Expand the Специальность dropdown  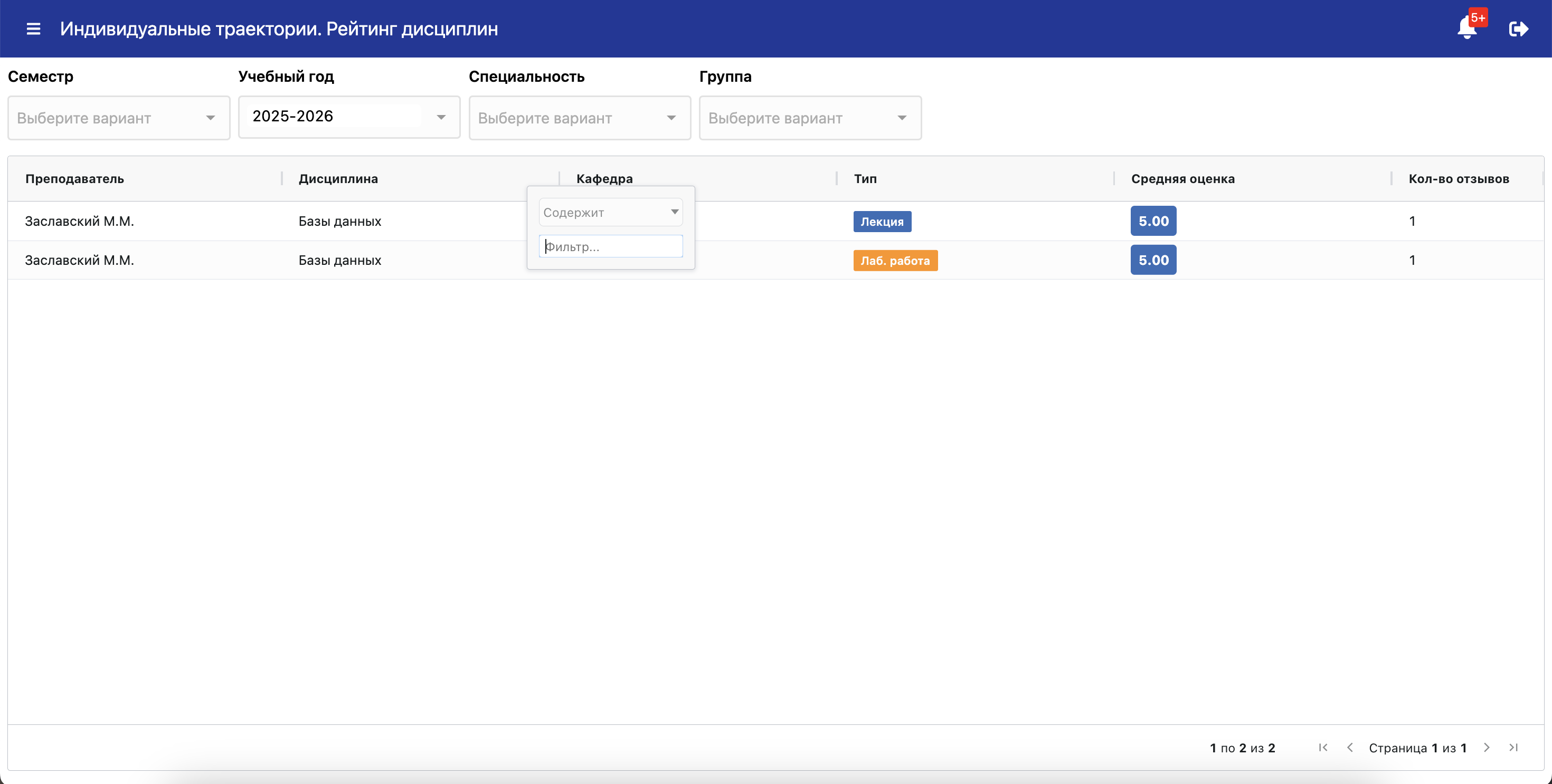click(x=580, y=118)
